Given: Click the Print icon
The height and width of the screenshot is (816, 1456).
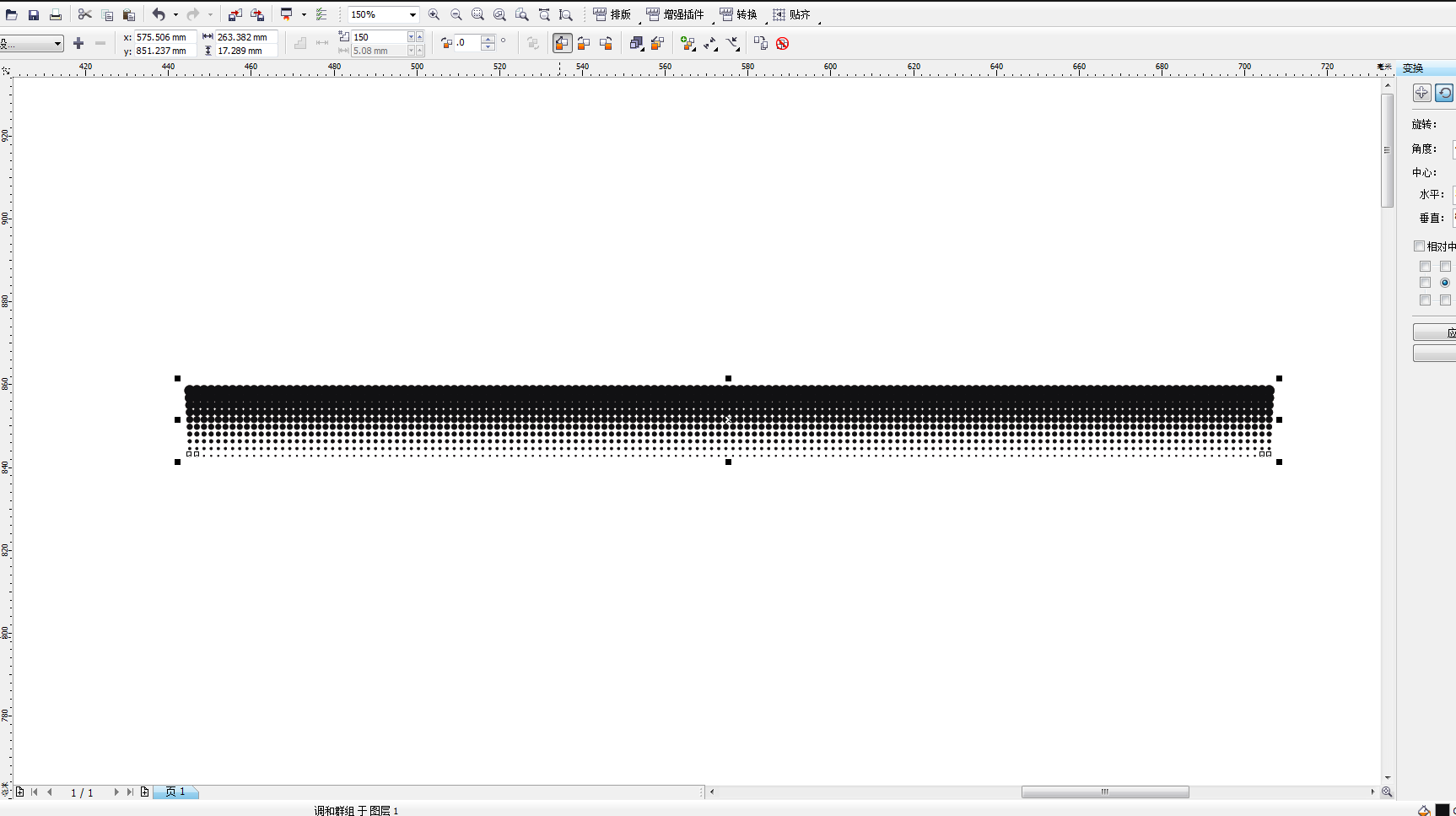Looking at the screenshot, I should [56, 15].
